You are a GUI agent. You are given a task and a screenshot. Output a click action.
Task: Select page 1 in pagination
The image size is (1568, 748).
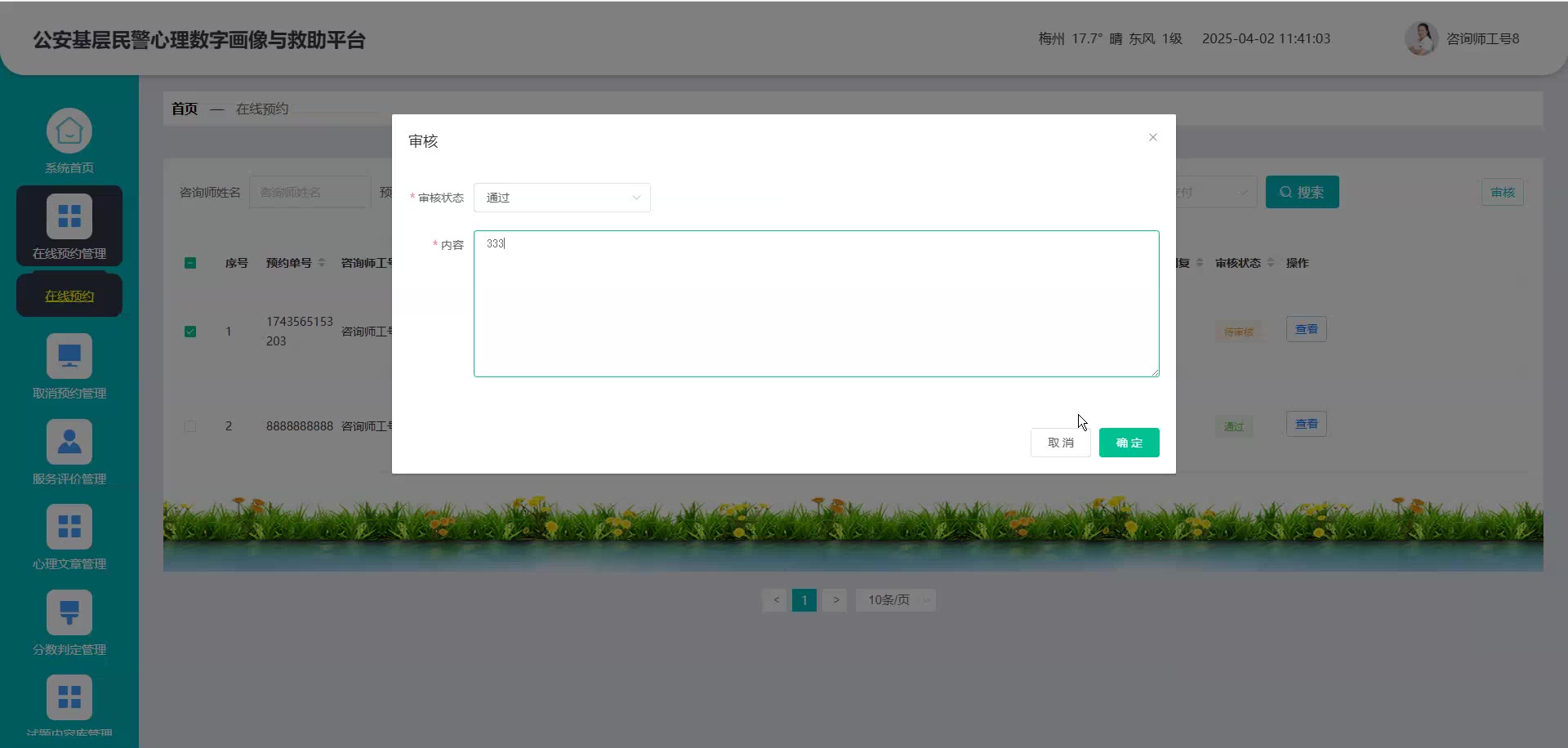pyautogui.click(x=804, y=600)
